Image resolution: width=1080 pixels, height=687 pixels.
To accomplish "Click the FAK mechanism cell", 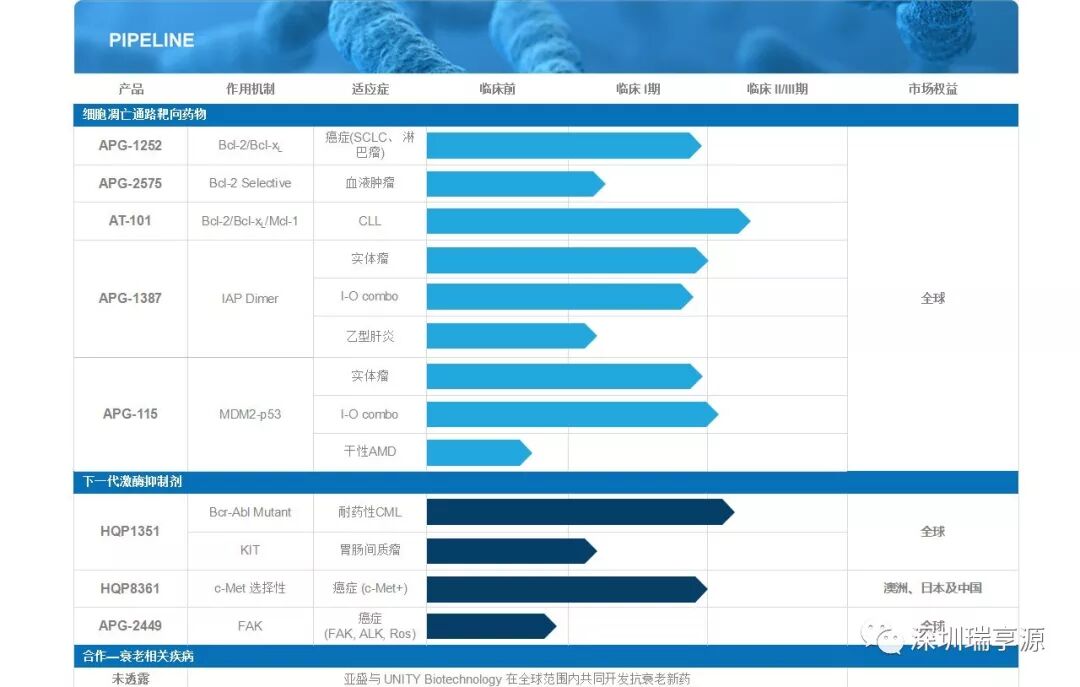I will tap(250, 626).
